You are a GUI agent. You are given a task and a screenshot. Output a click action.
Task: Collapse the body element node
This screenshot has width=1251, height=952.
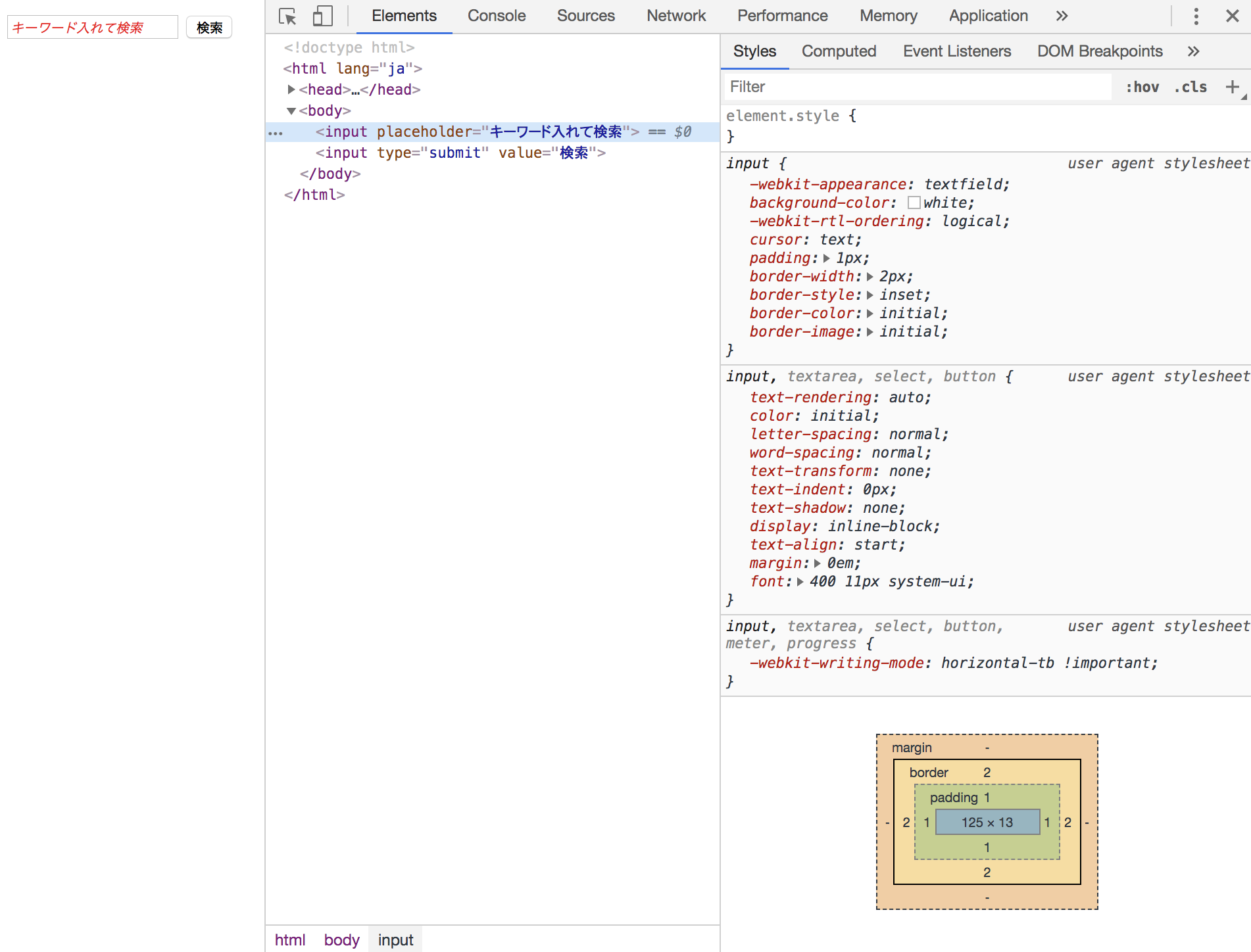click(x=291, y=110)
